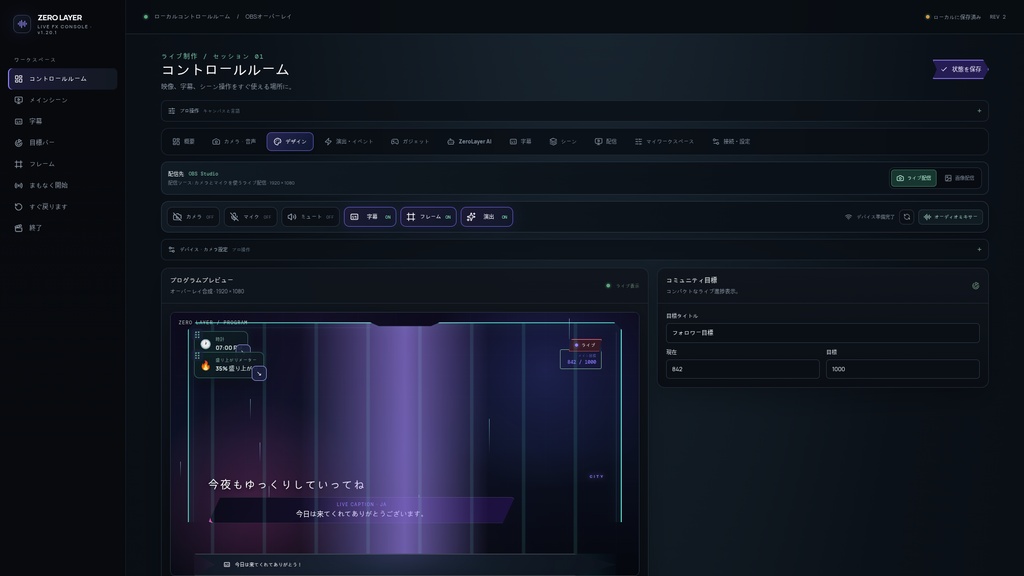Screen dimensions: 1024x576
Task: Click the drag grip of the 時計 widget
Action: coord(197,335)
